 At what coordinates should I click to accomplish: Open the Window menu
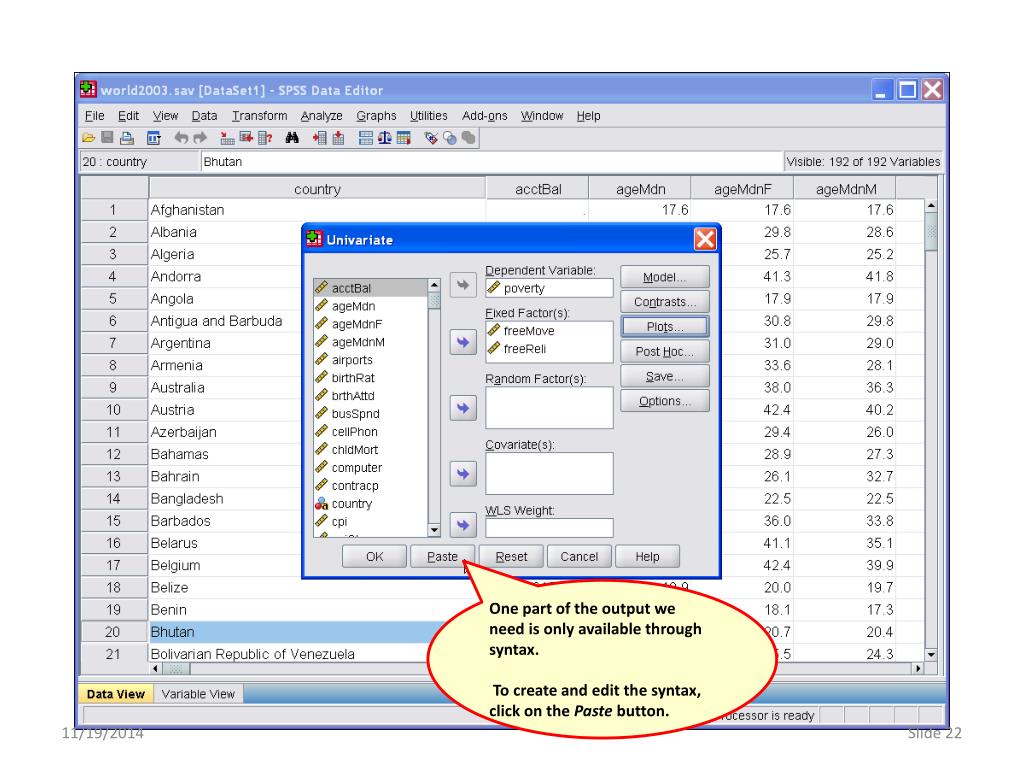[542, 116]
